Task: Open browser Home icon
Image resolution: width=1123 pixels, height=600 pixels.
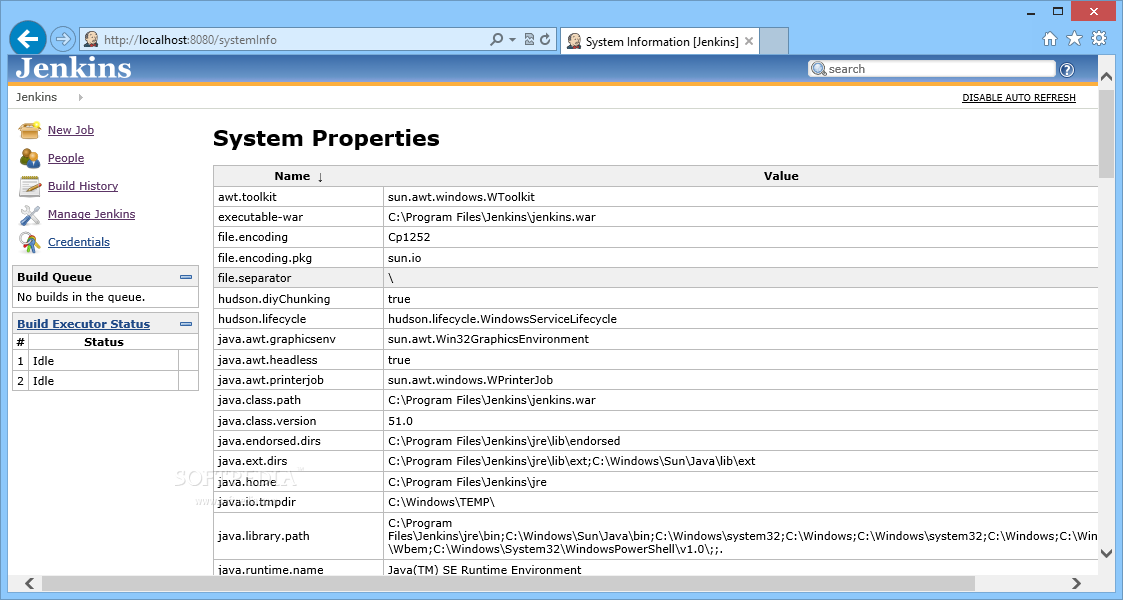Action: click(x=1049, y=39)
